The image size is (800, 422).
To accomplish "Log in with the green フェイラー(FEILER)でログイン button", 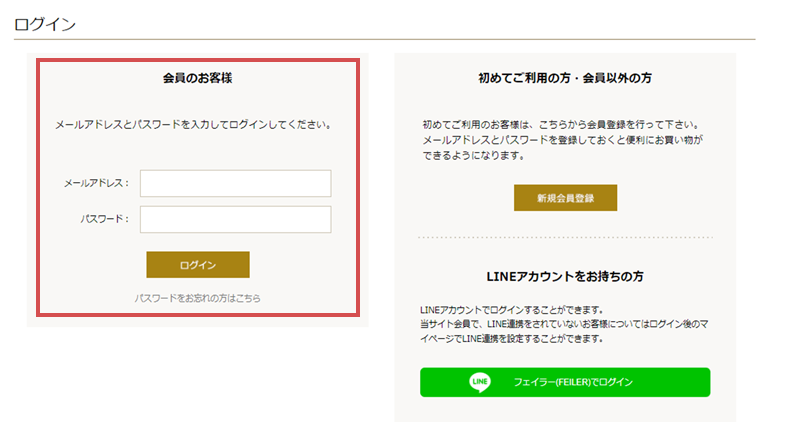I will pos(565,382).
